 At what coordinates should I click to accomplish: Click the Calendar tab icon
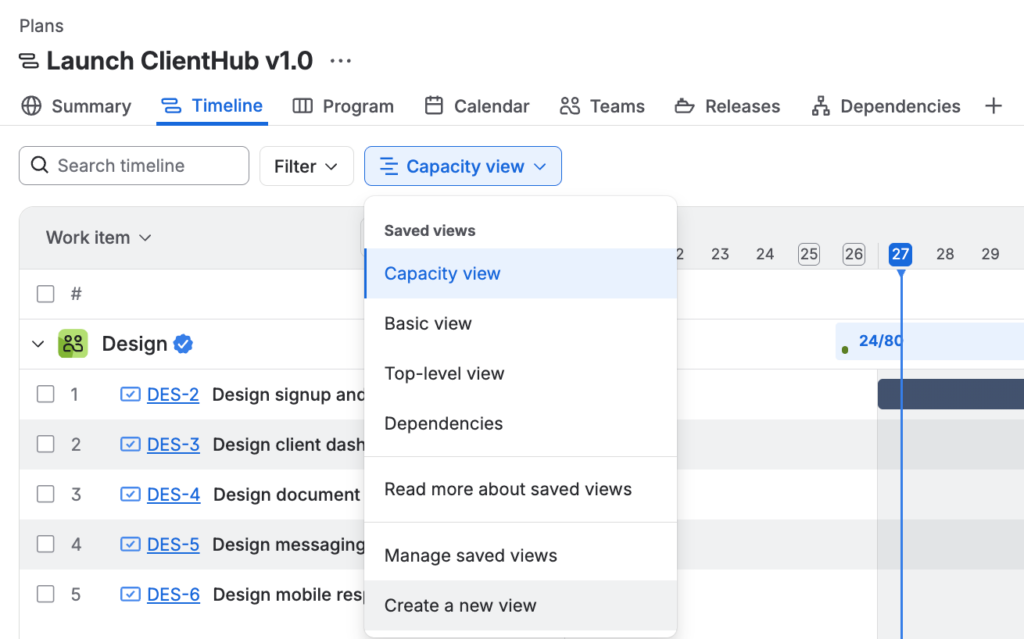pos(434,106)
